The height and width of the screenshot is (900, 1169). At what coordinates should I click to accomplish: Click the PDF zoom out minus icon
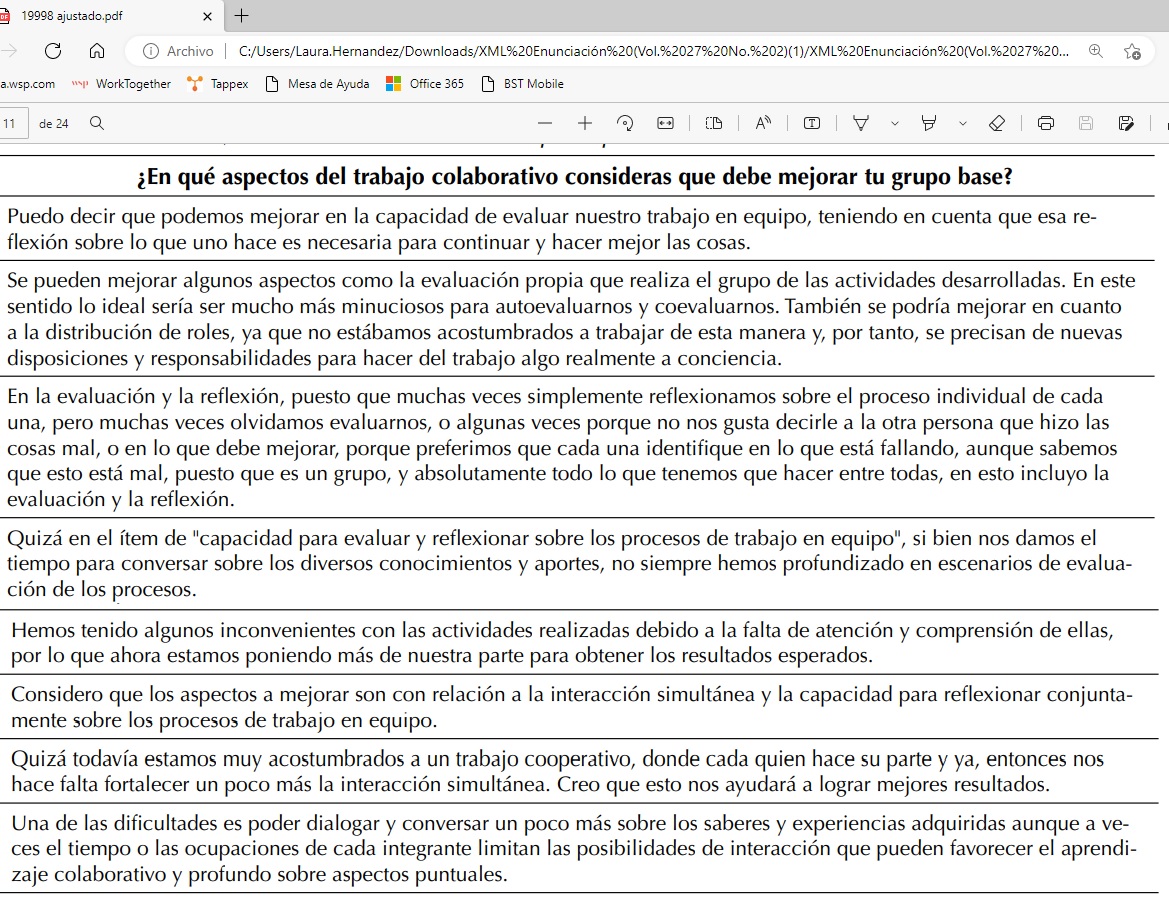click(545, 124)
